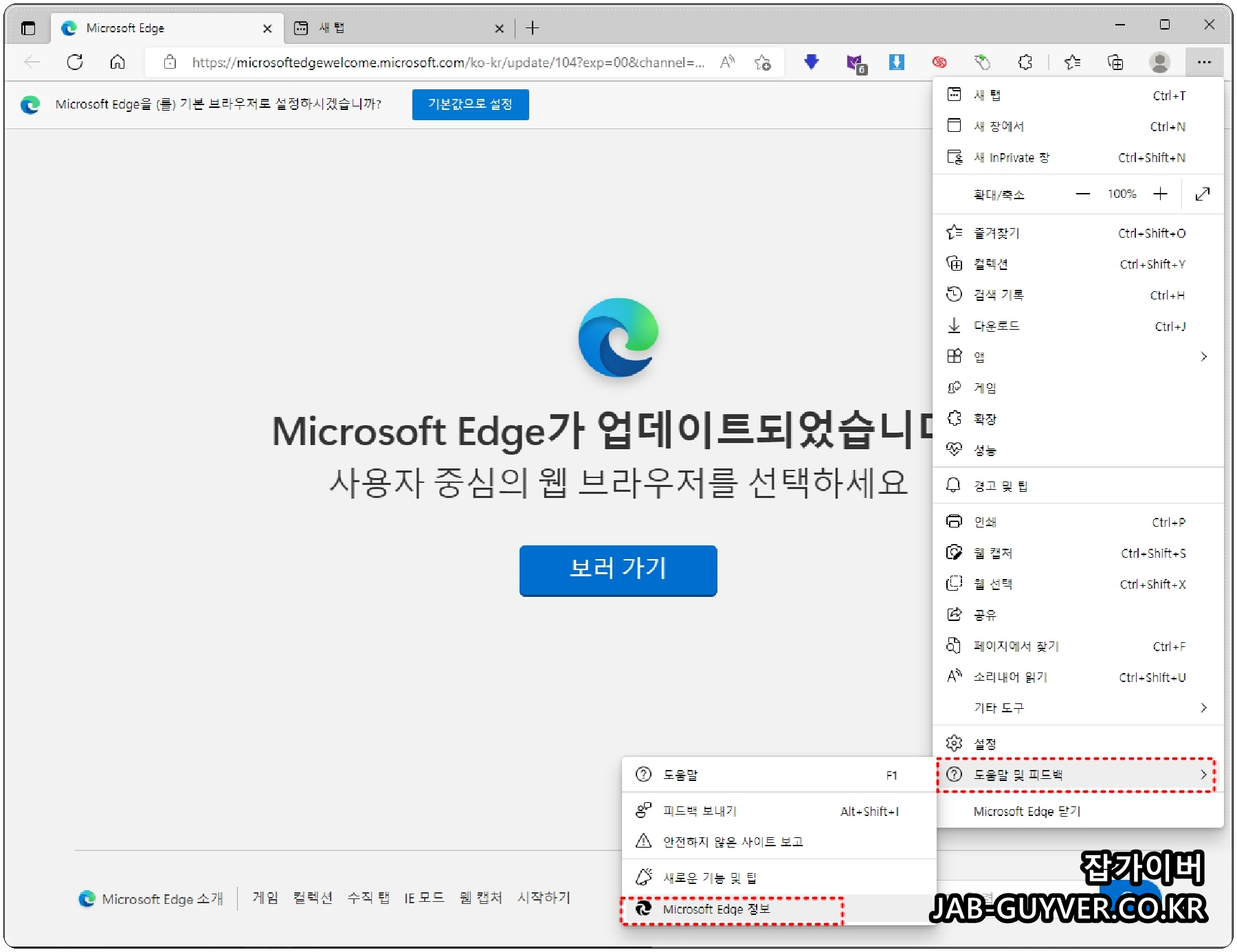Click the Settings and more ellipsis button
The image size is (1237, 952).
point(1204,63)
